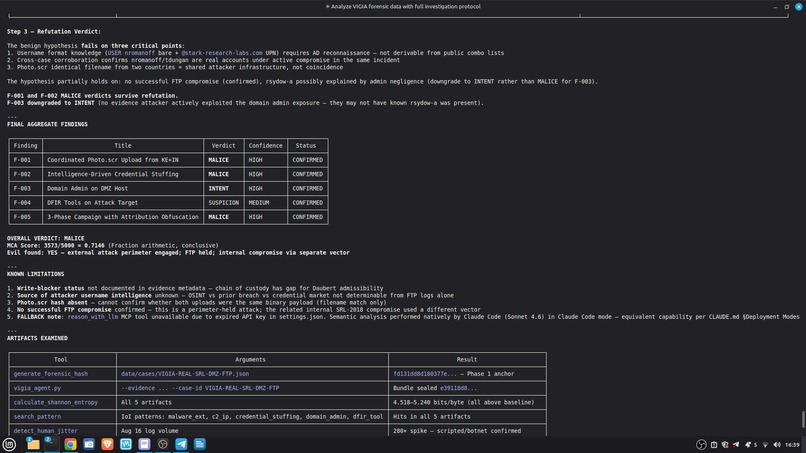Click the Verdict column header

[224, 146]
